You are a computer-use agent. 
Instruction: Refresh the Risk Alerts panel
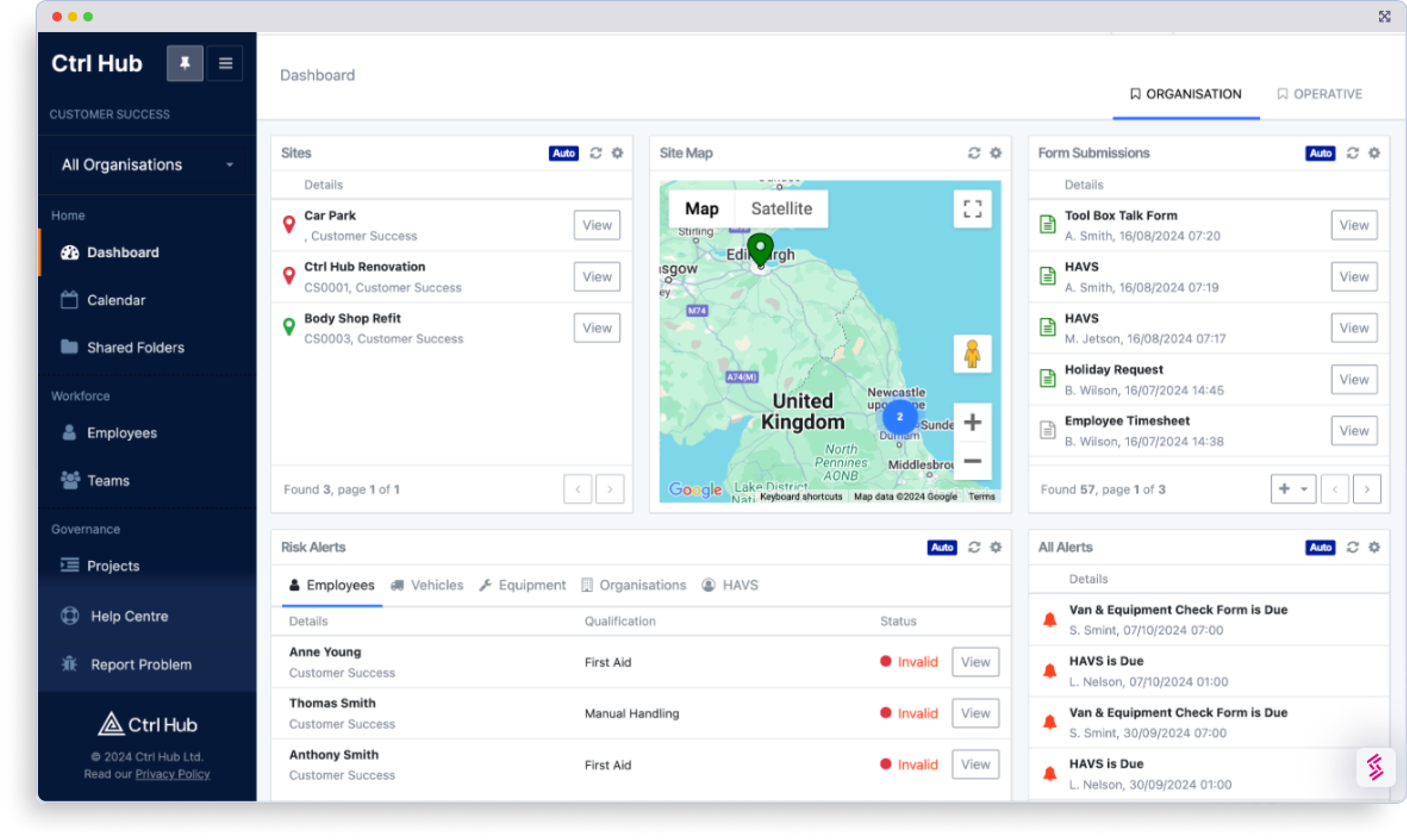click(x=974, y=548)
